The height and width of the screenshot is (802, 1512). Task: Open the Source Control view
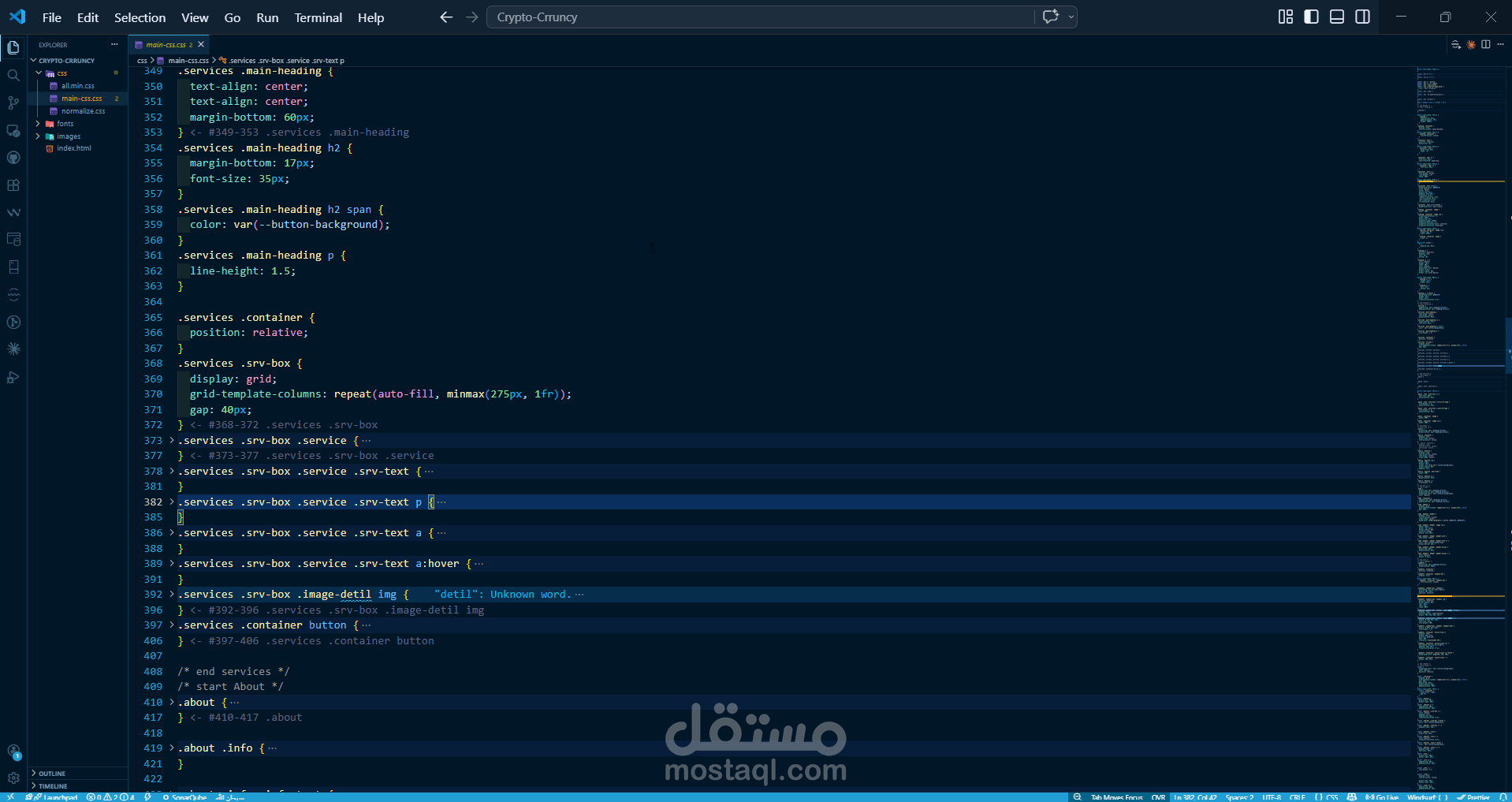coord(13,103)
